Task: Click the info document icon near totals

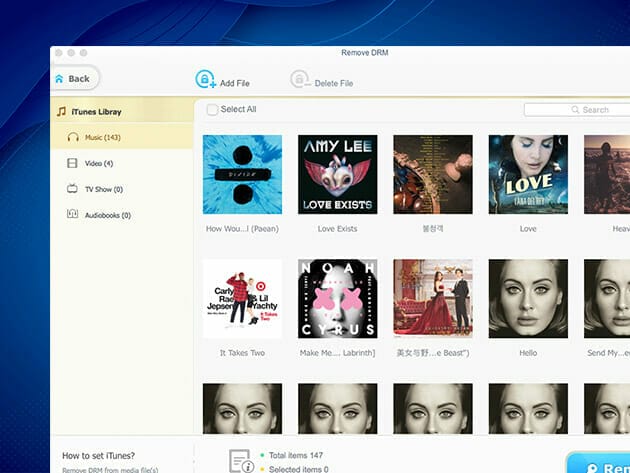Action: 241,460
